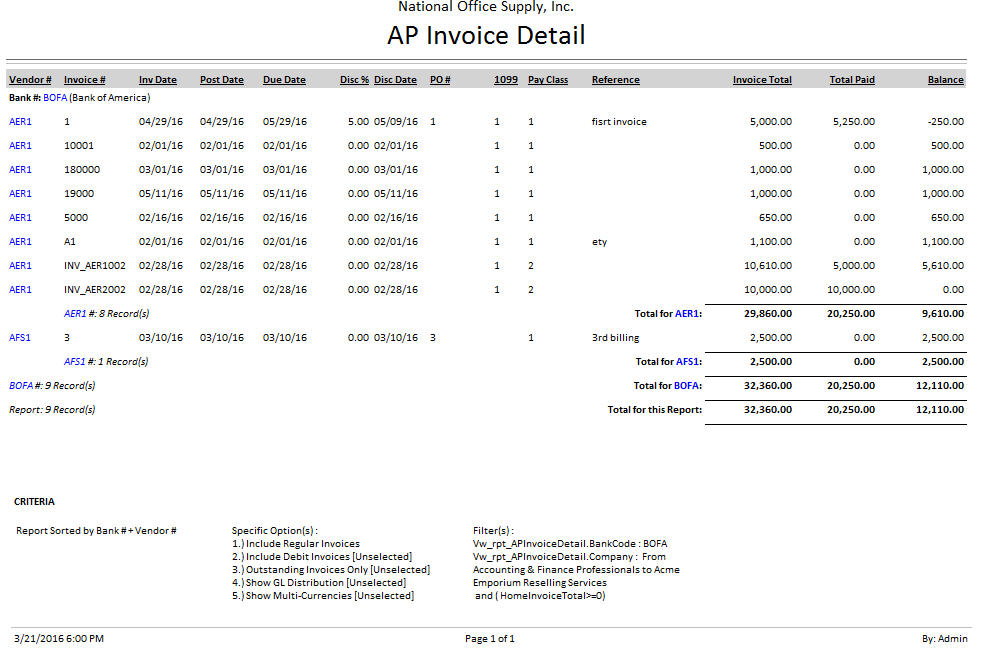Click the Invoice # column header

click(85, 80)
